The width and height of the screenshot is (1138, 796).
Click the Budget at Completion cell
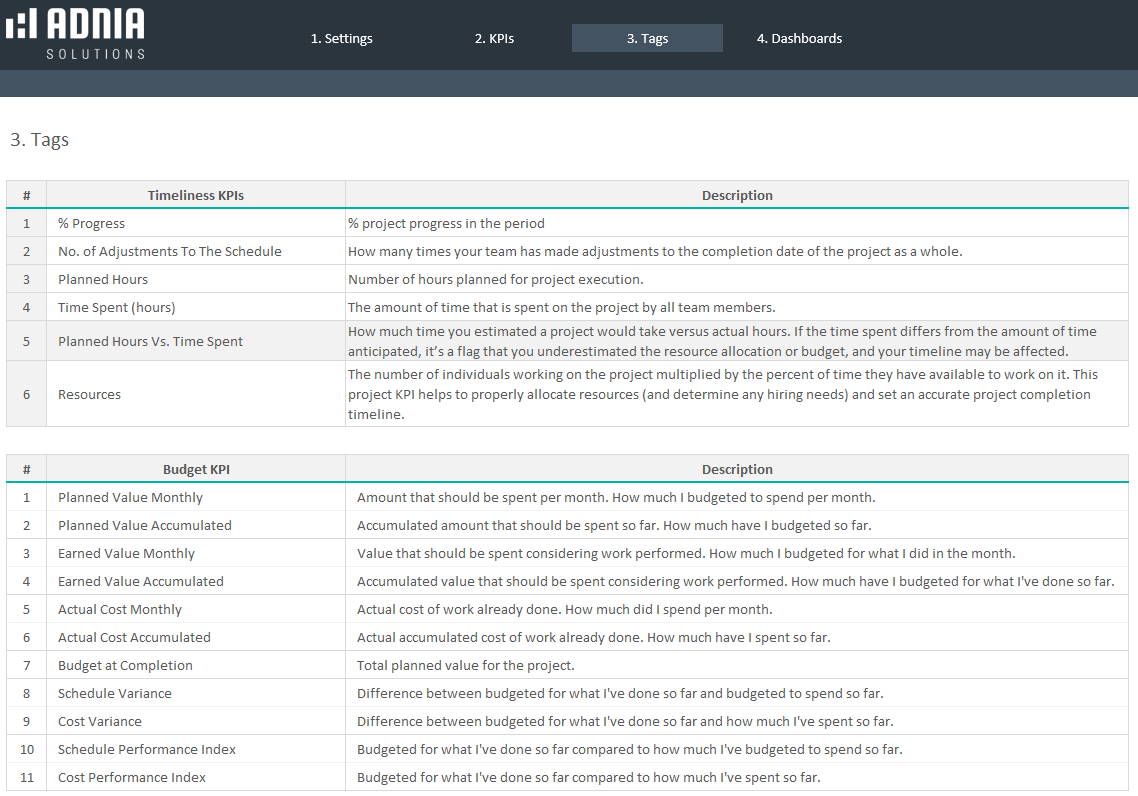(x=125, y=665)
